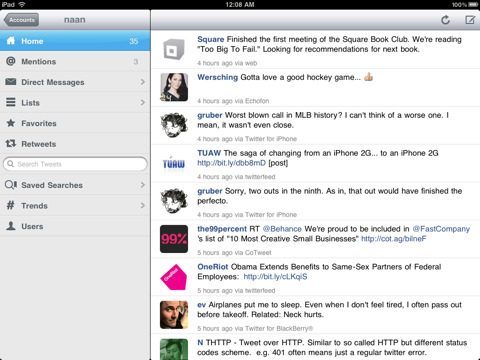Open the cot.ag/bilneF link

tap(394, 239)
